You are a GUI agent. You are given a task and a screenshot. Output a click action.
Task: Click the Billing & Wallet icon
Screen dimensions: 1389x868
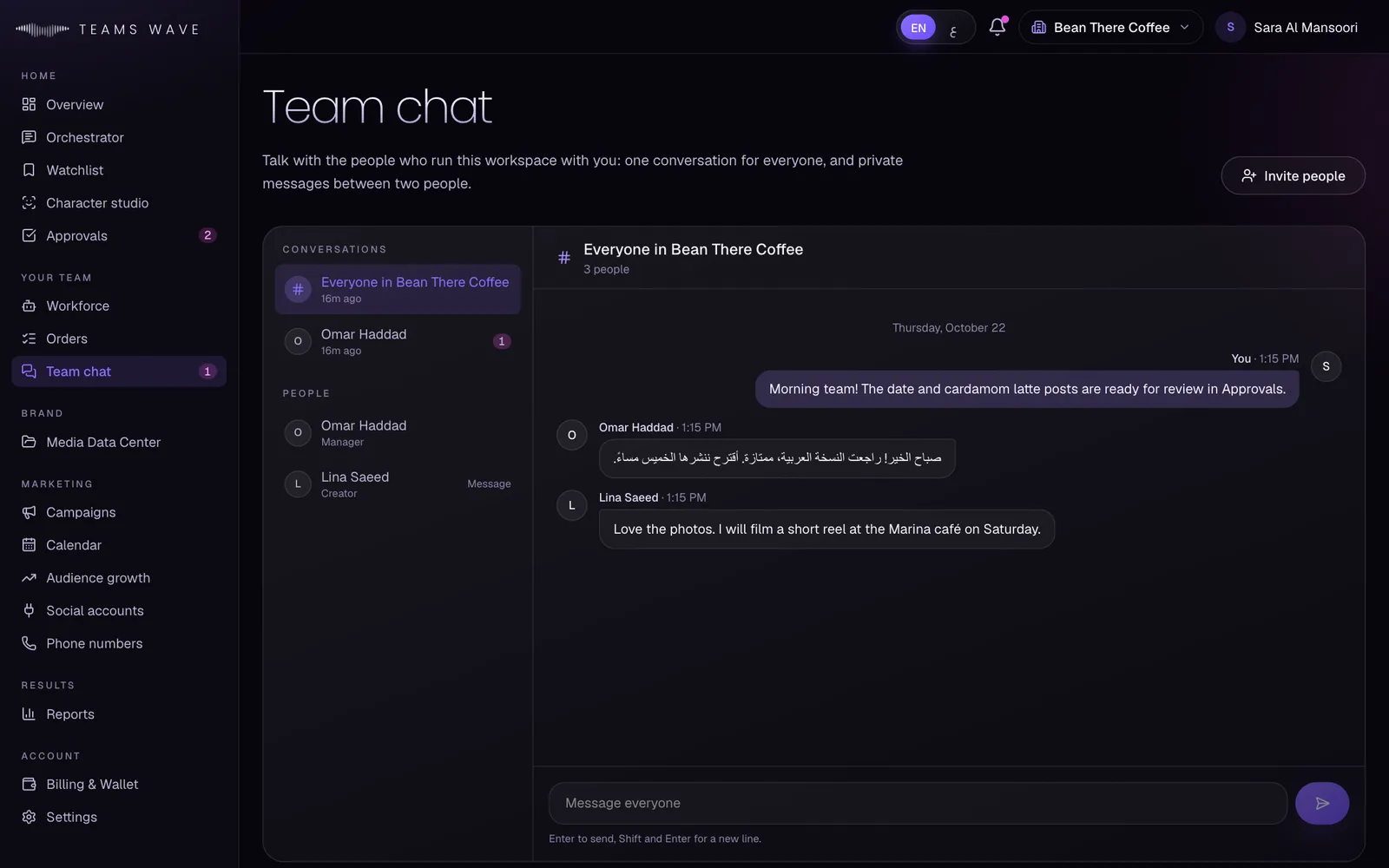tap(29, 784)
